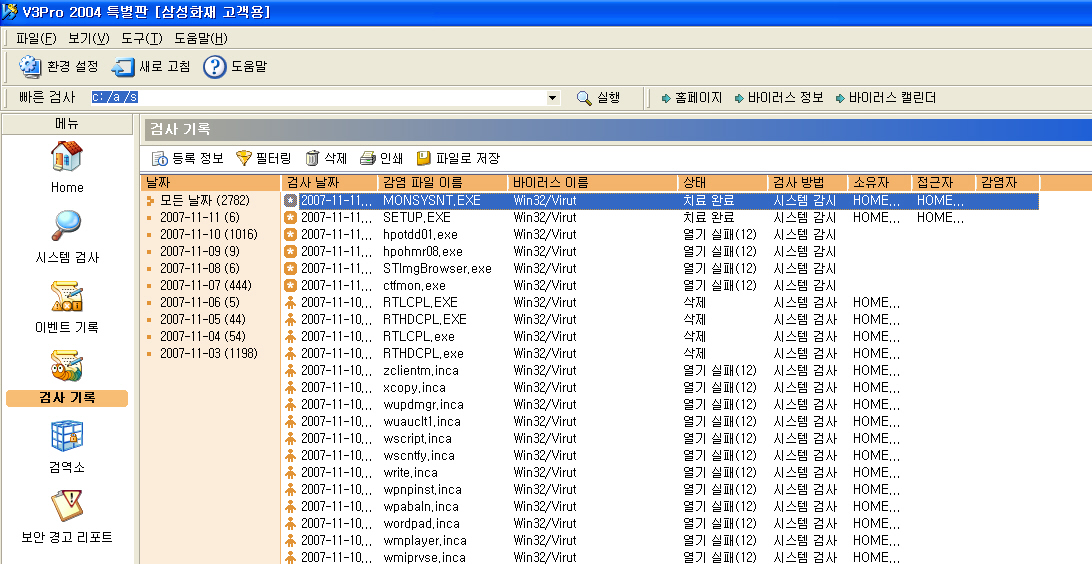
Task: Select date 2007-11-08 (6)
Action: tap(200, 268)
